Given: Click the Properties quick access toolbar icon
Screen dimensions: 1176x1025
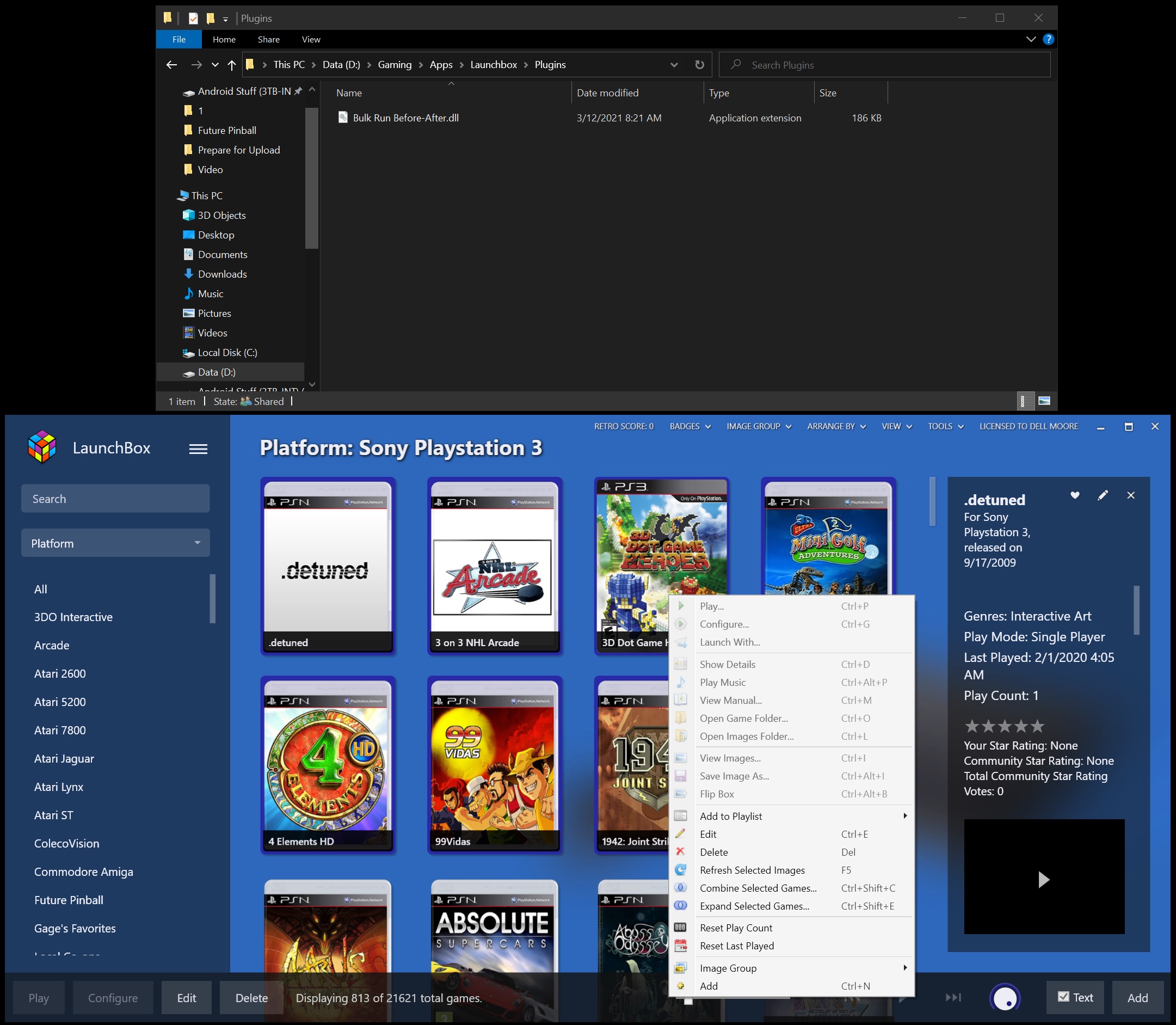Looking at the screenshot, I should pos(193,19).
